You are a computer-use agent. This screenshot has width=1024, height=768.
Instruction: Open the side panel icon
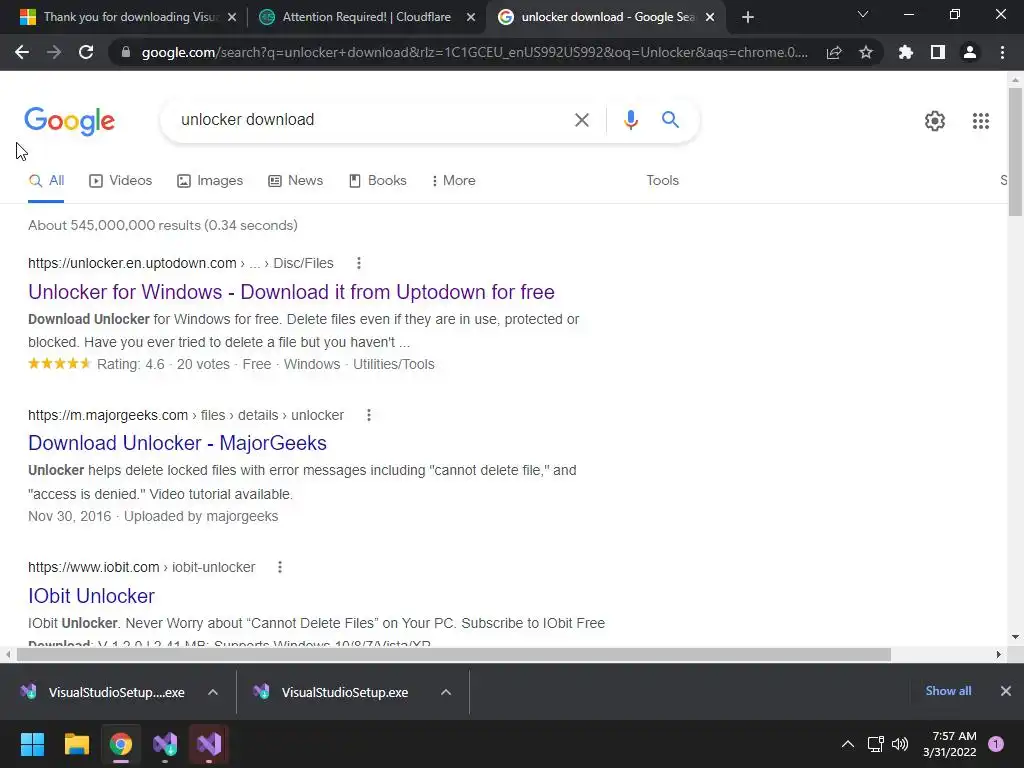tap(938, 52)
